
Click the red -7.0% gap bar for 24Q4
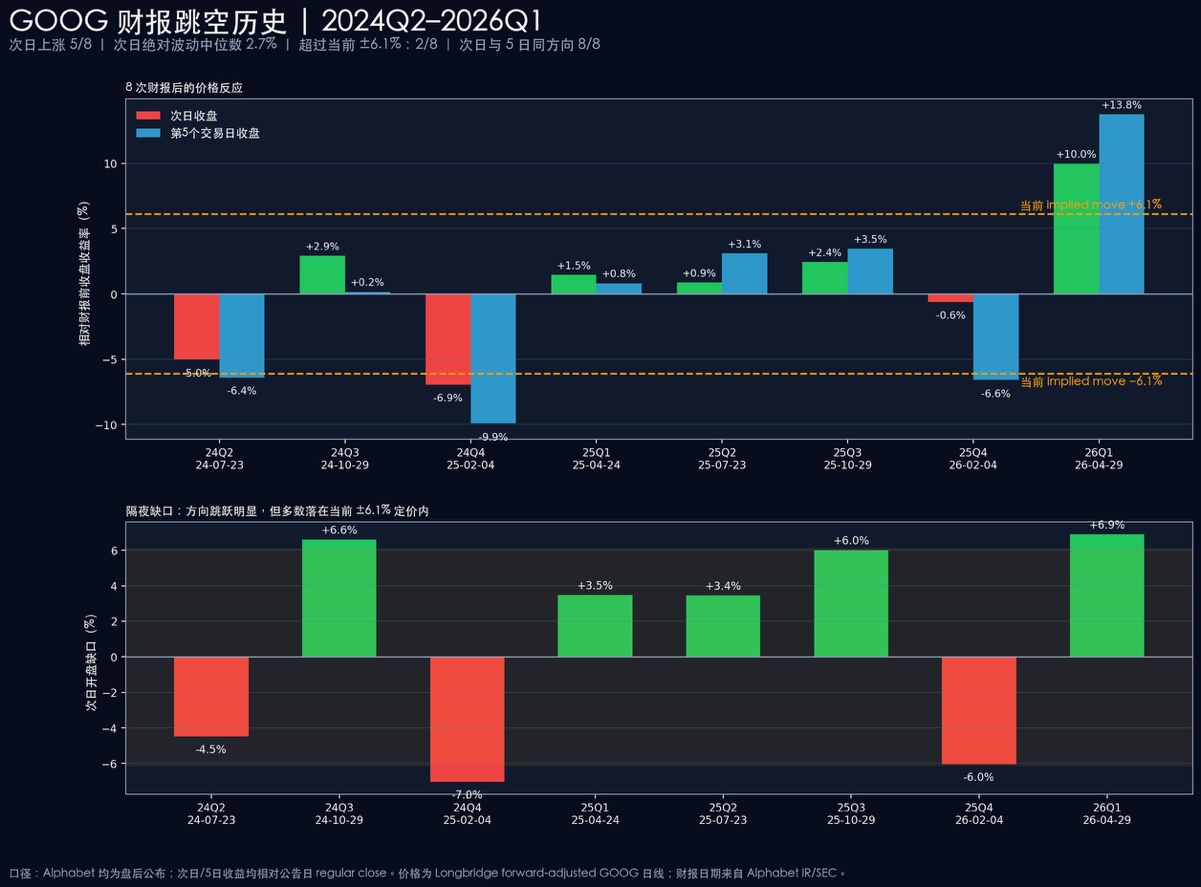(x=467, y=719)
